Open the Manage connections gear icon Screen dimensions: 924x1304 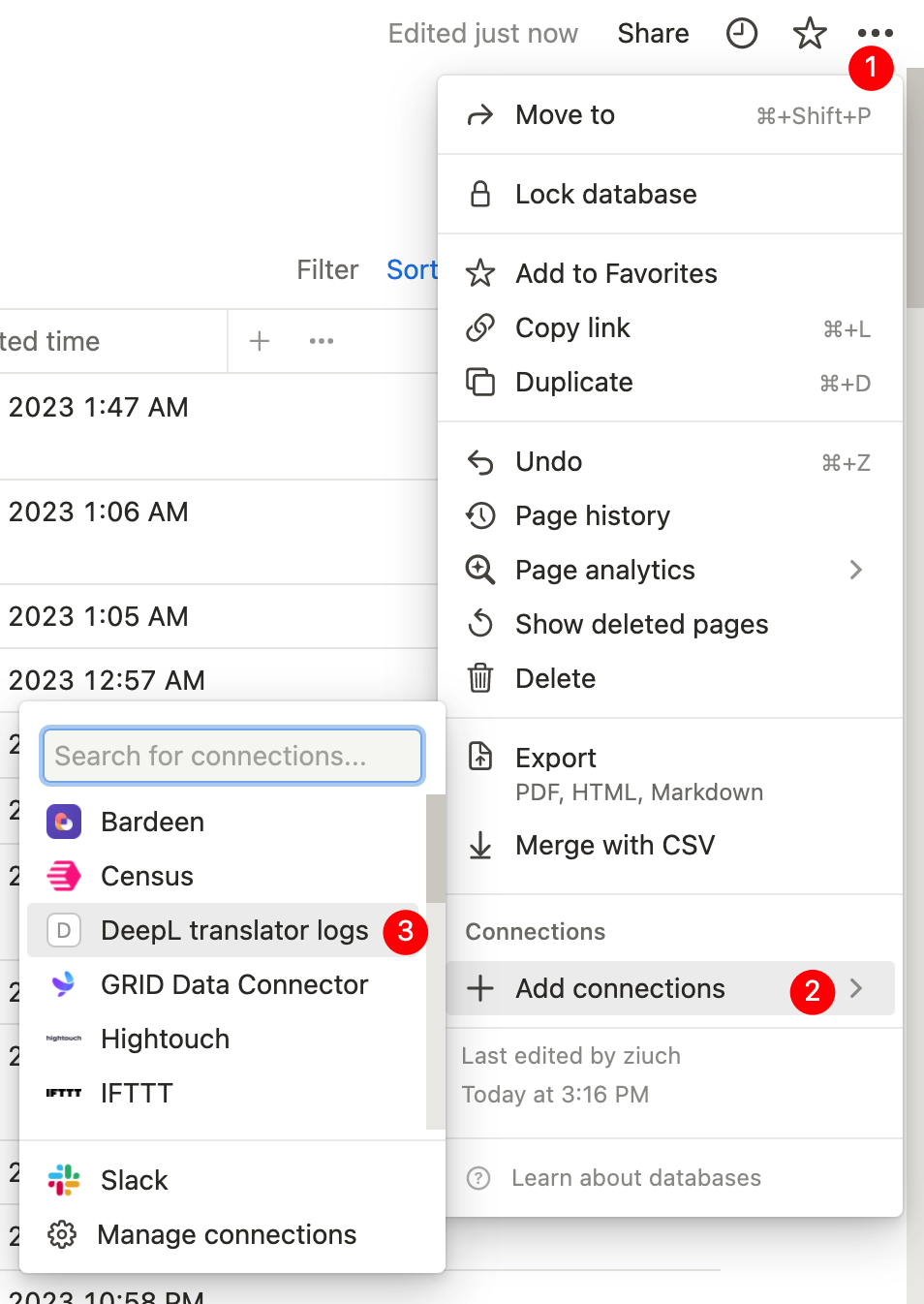point(63,1234)
